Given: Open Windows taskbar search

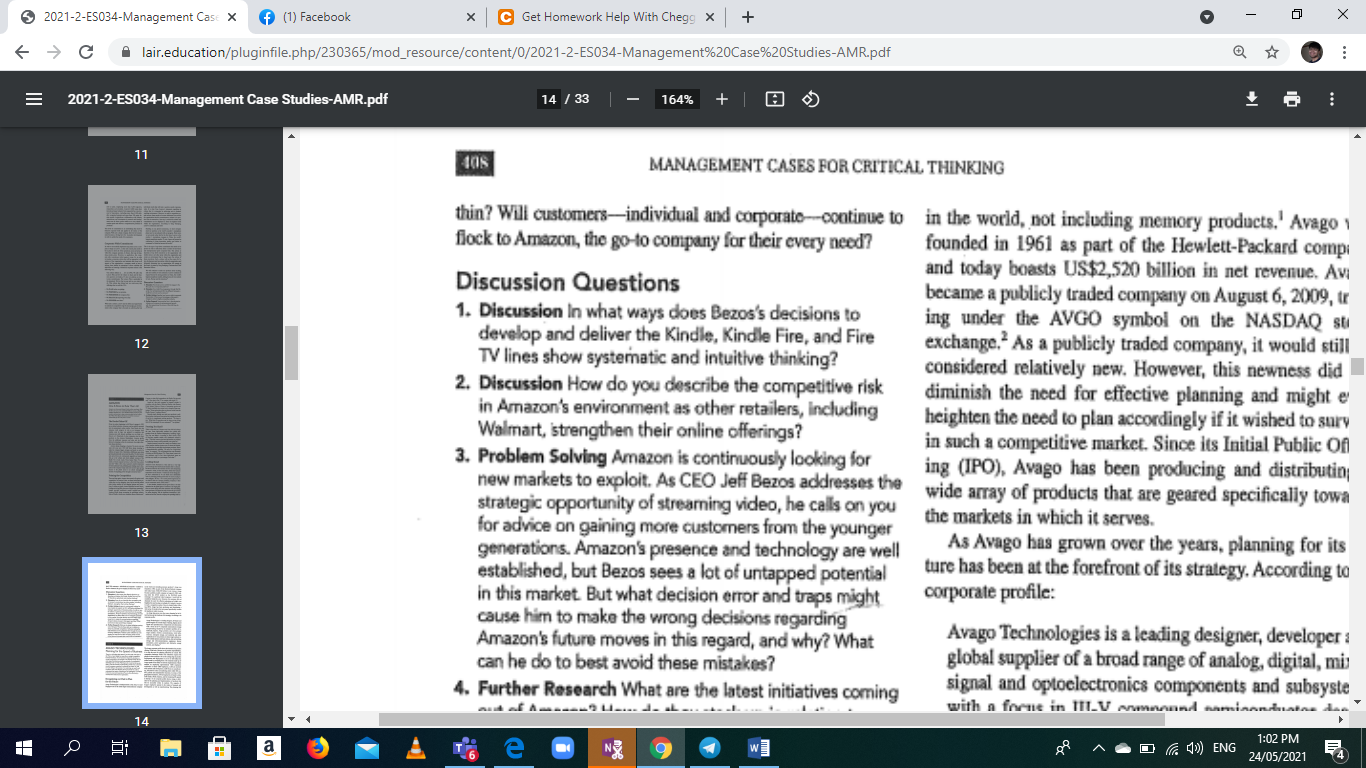Looking at the screenshot, I should tap(71, 748).
